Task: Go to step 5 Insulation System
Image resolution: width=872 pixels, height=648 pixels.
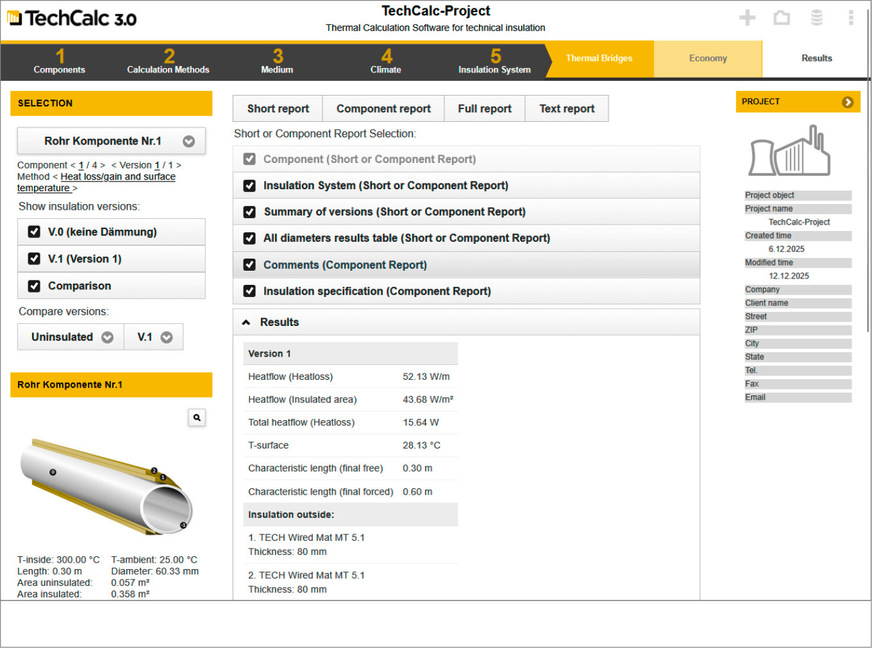Action: point(494,61)
